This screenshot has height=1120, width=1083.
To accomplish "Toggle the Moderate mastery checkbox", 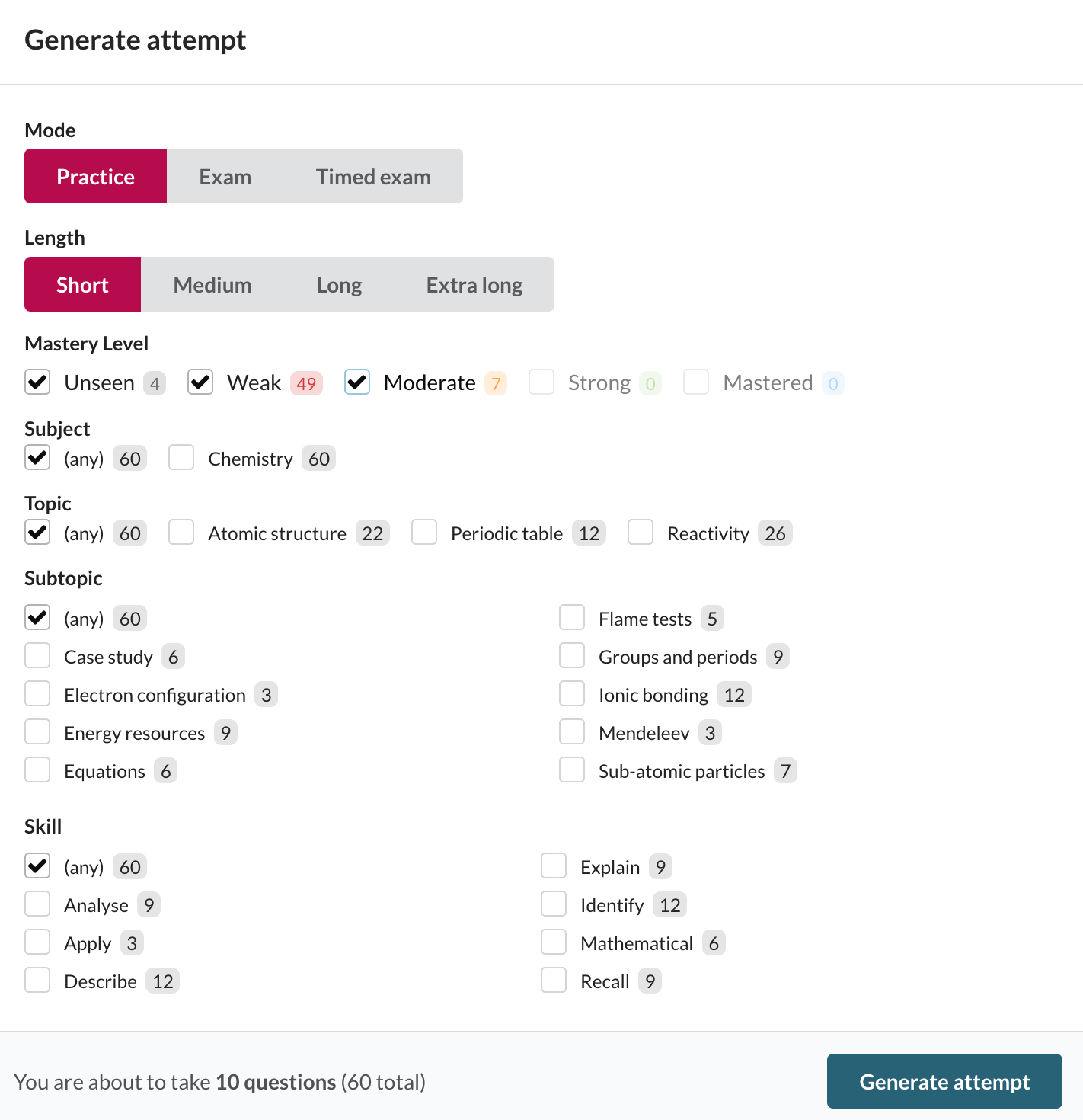I will pyautogui.click(x=357, y=382).
